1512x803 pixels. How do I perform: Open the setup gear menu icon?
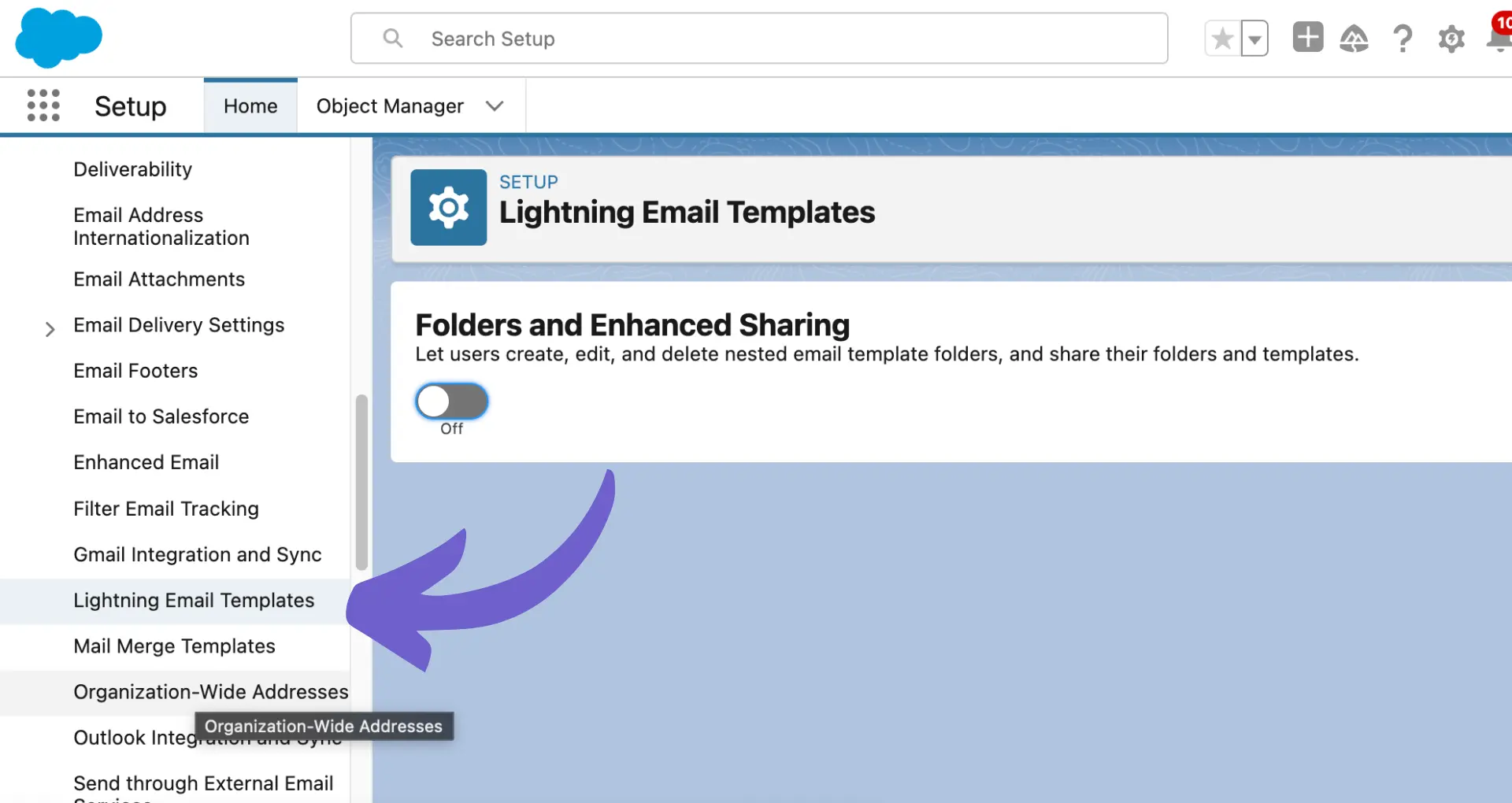pyautogui.click(x=1451, y=38)
